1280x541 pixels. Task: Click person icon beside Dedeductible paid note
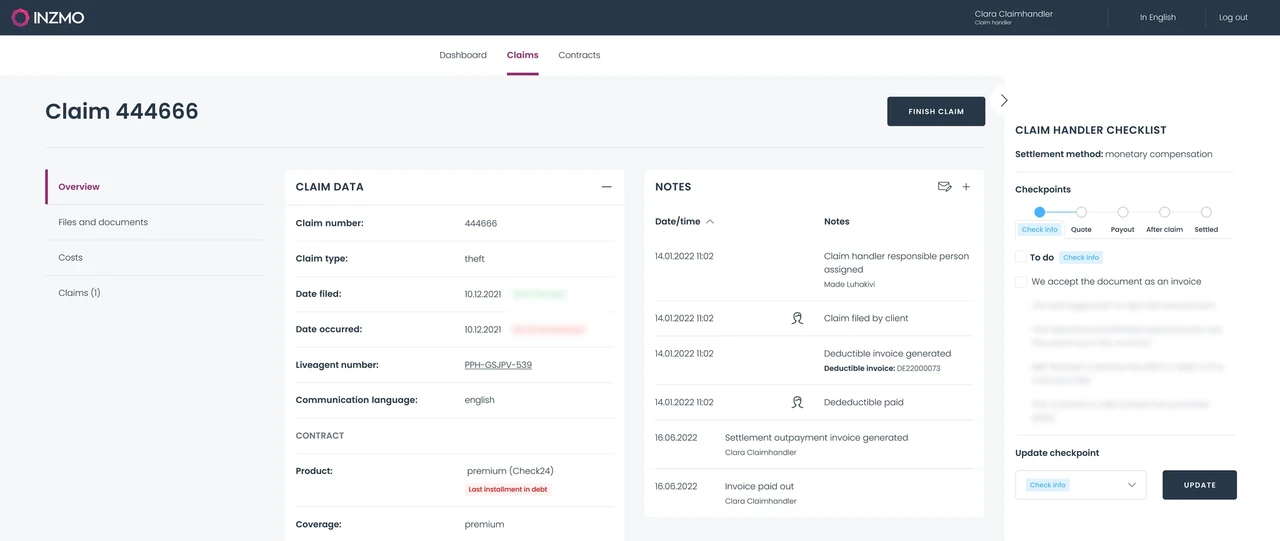click(797, 402)
